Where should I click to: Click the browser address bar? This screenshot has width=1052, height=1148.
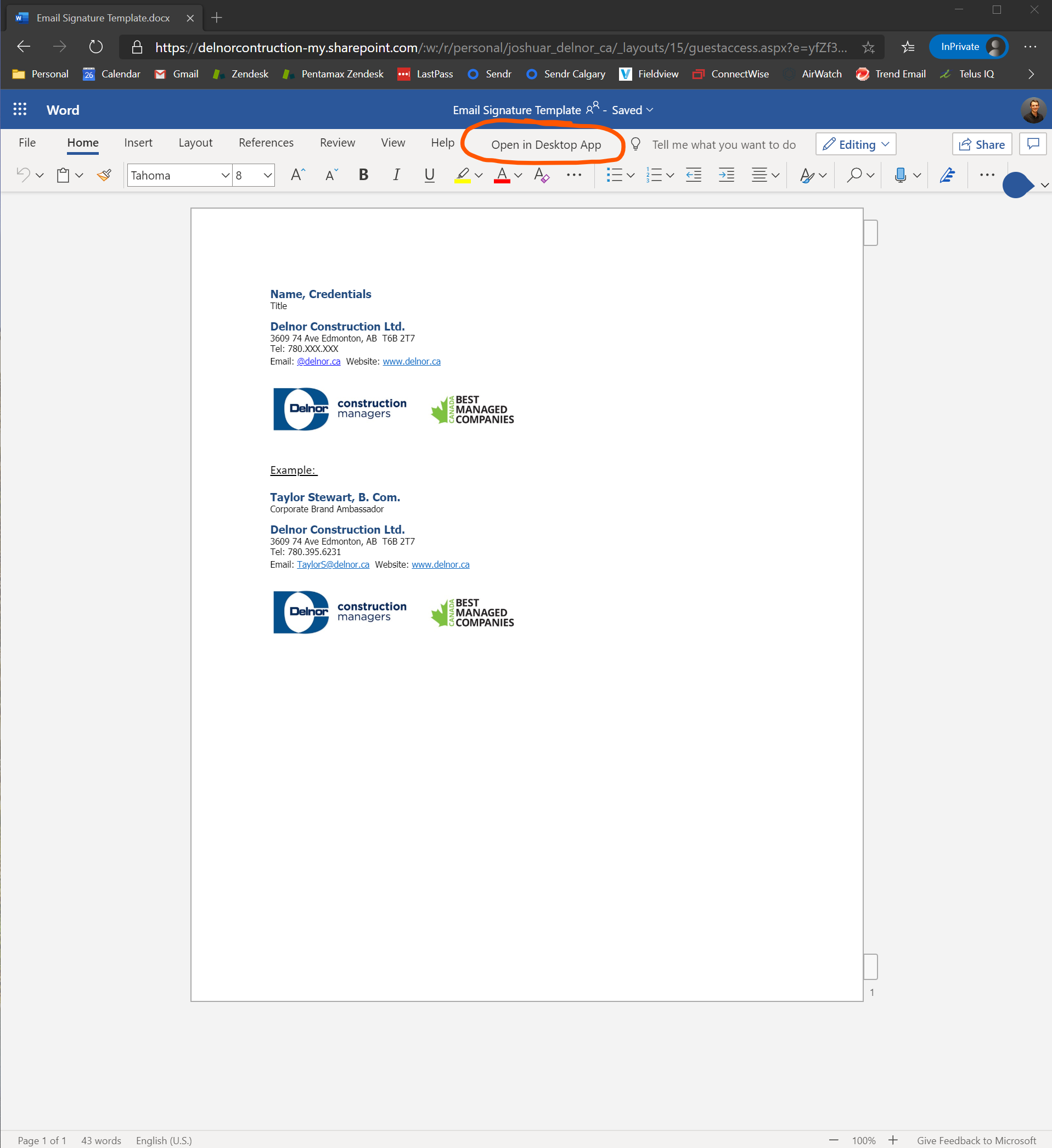500,47
